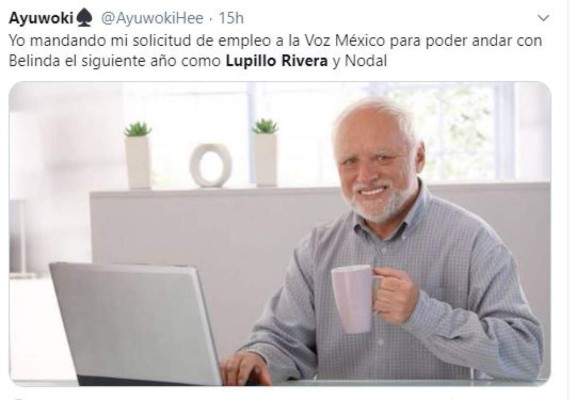This screenshot has height=400, width=576.
Task: Click the Voz México phrase
Action: click(x=345, y=40)
